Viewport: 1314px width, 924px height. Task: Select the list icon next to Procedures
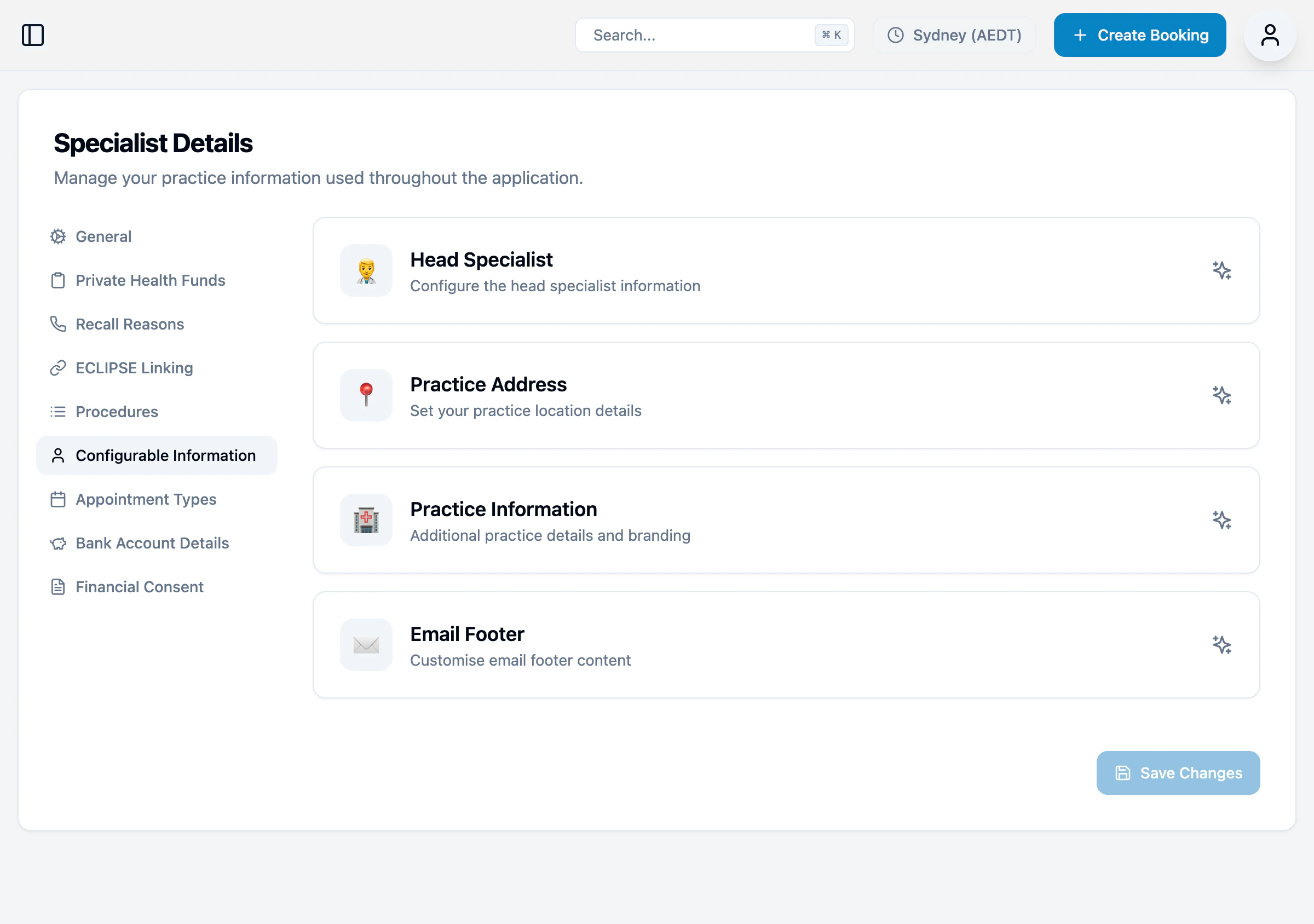click(x=58, y=411)
